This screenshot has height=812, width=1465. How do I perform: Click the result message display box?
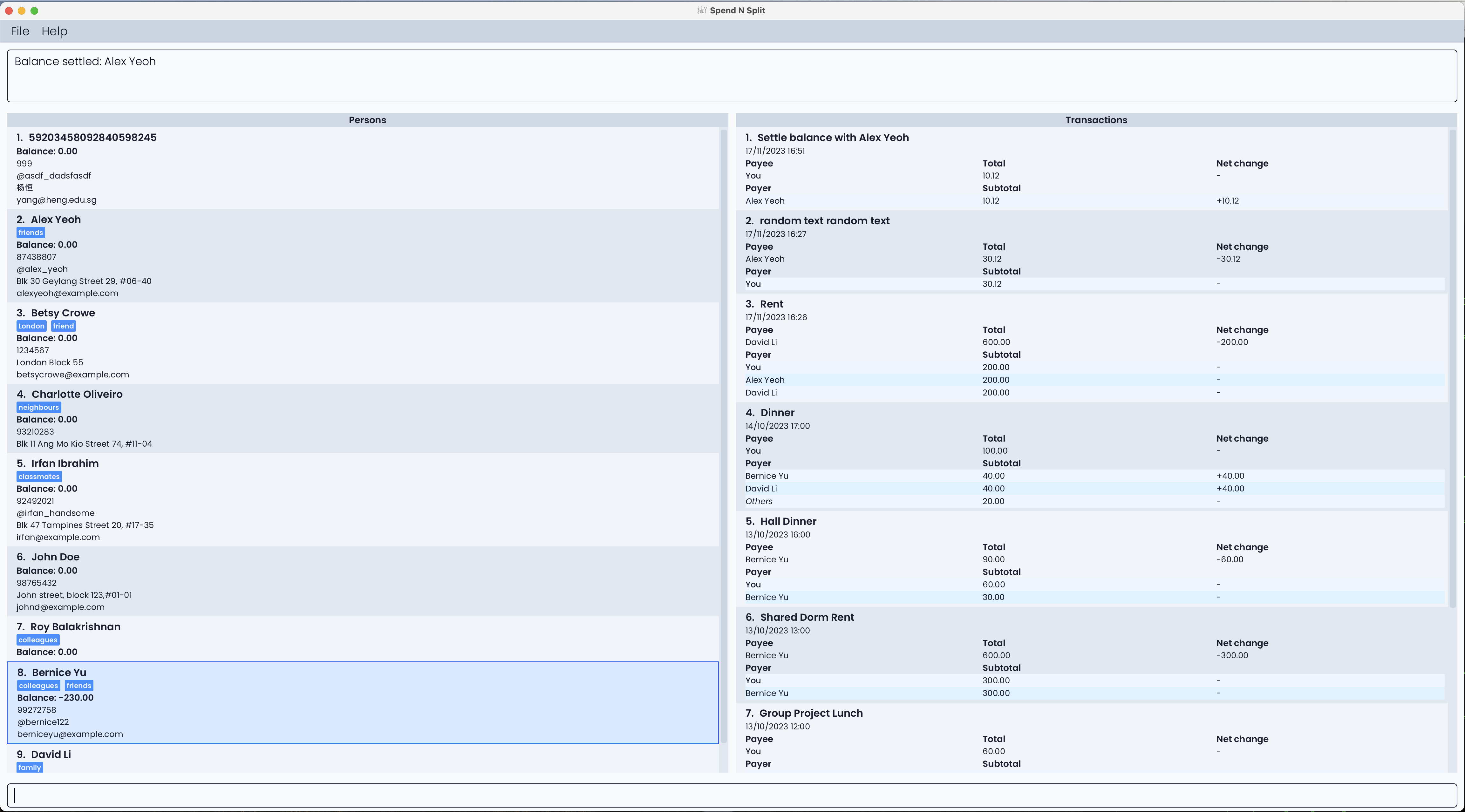[731, 76]
